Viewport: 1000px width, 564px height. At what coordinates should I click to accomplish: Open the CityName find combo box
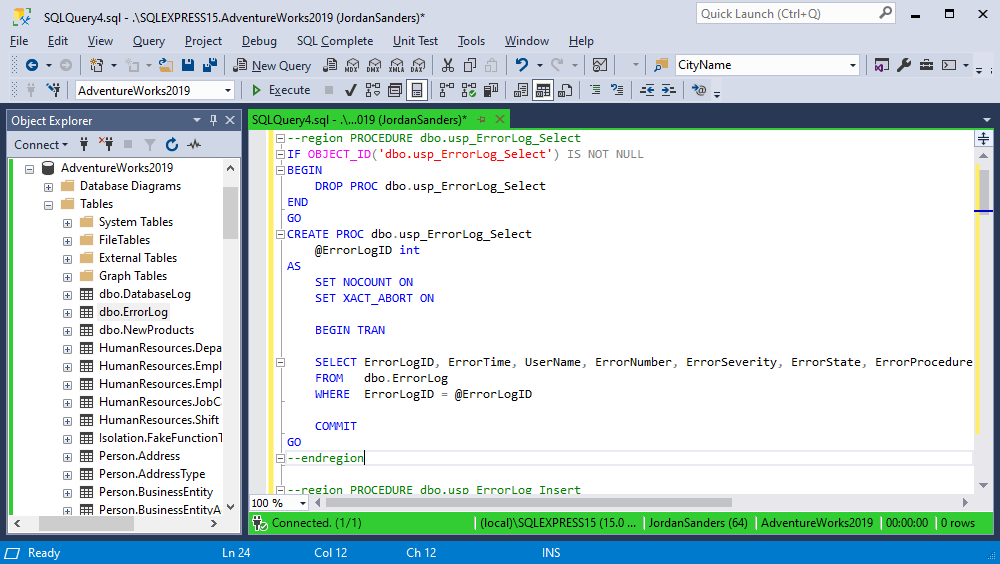click(852, 65)
